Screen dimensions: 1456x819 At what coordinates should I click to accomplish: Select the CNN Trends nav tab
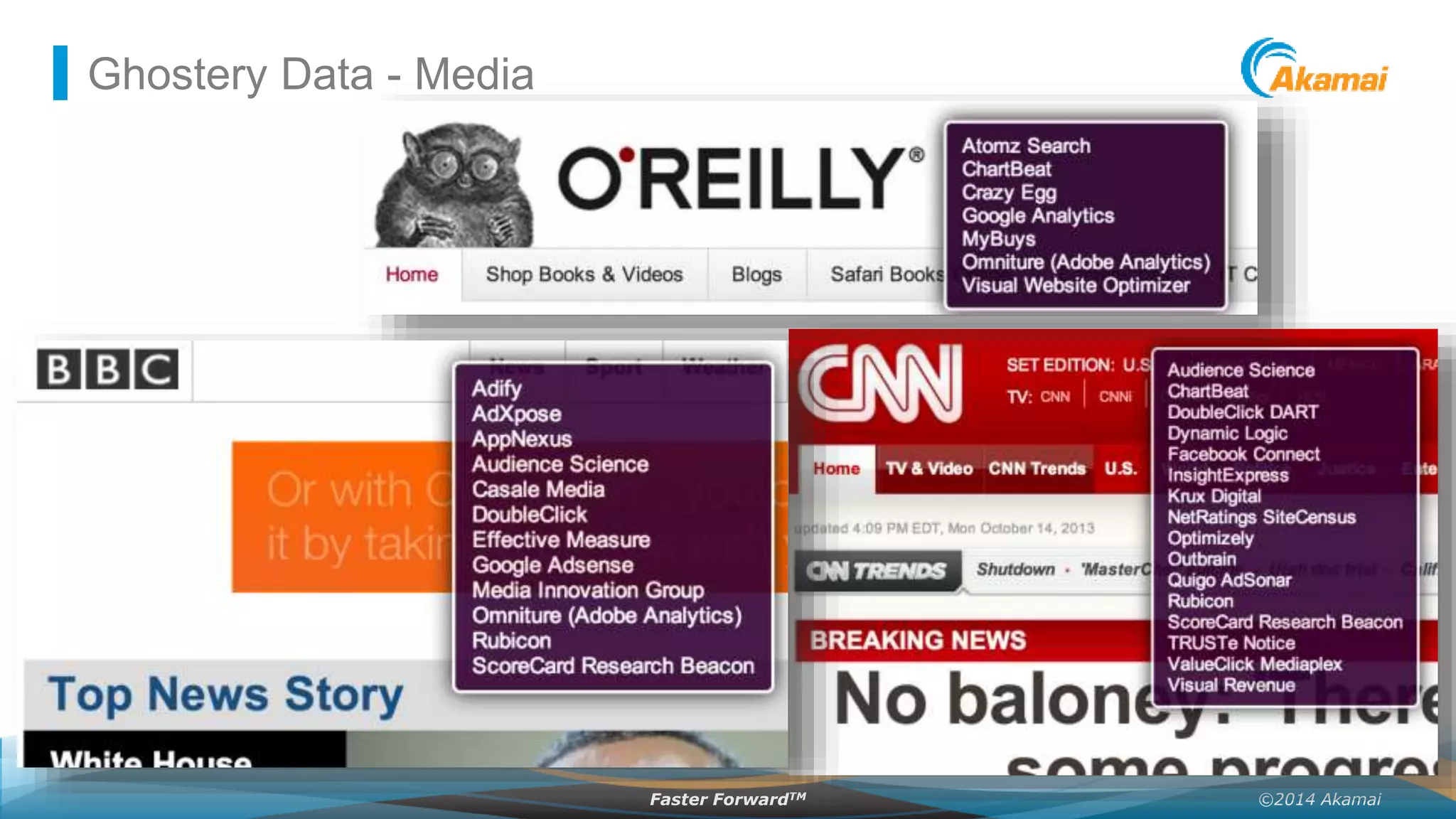coord(1037,469)
